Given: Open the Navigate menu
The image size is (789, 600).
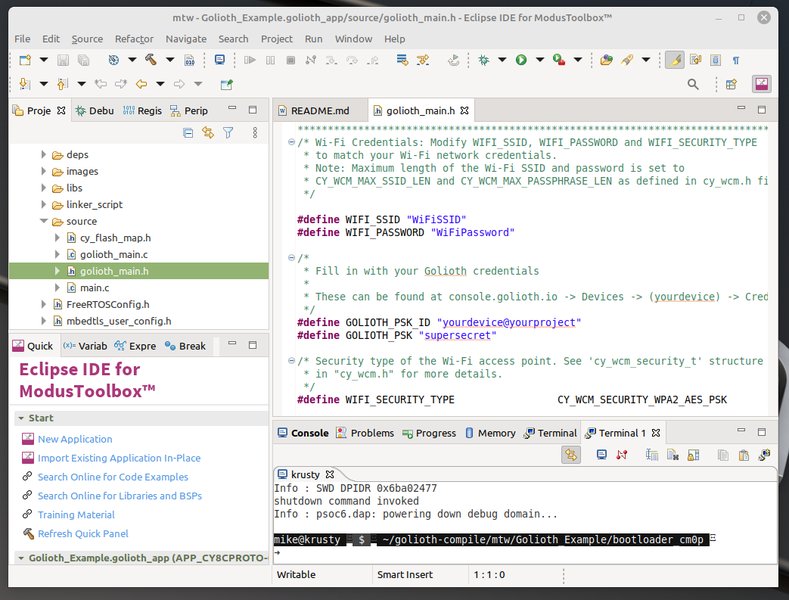Looking at the screenshot, I should click(x=186, y=39).
